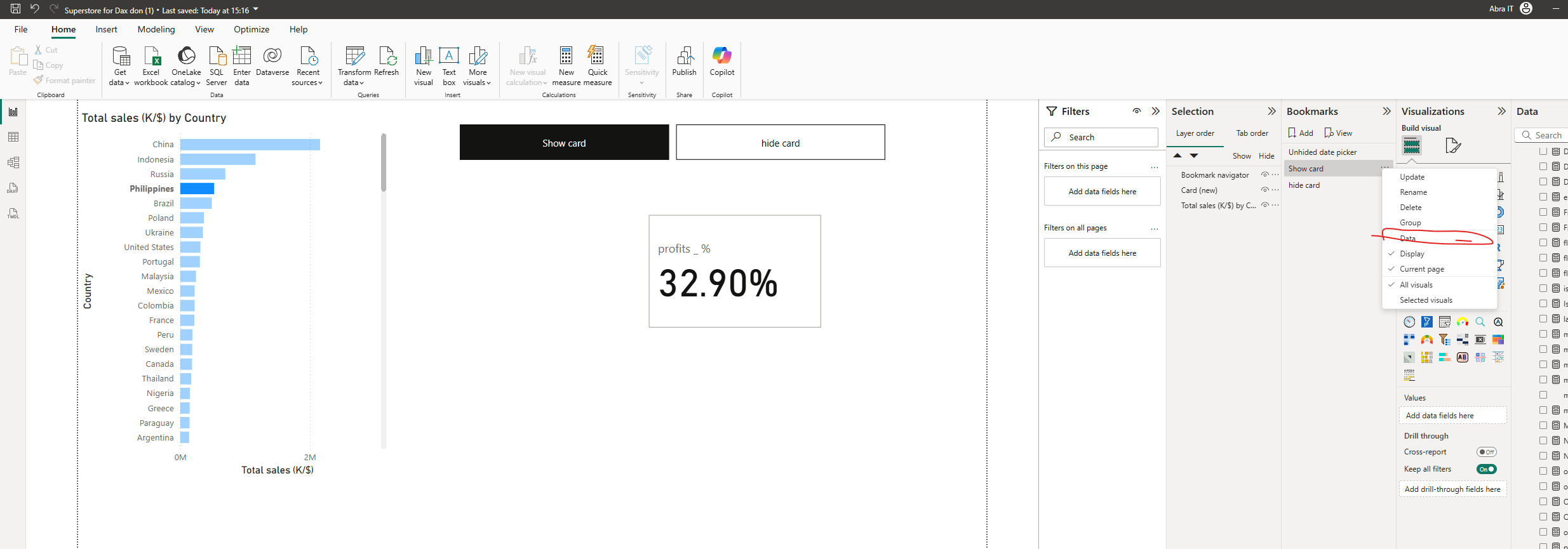Insert a Text box

[449, 66]
